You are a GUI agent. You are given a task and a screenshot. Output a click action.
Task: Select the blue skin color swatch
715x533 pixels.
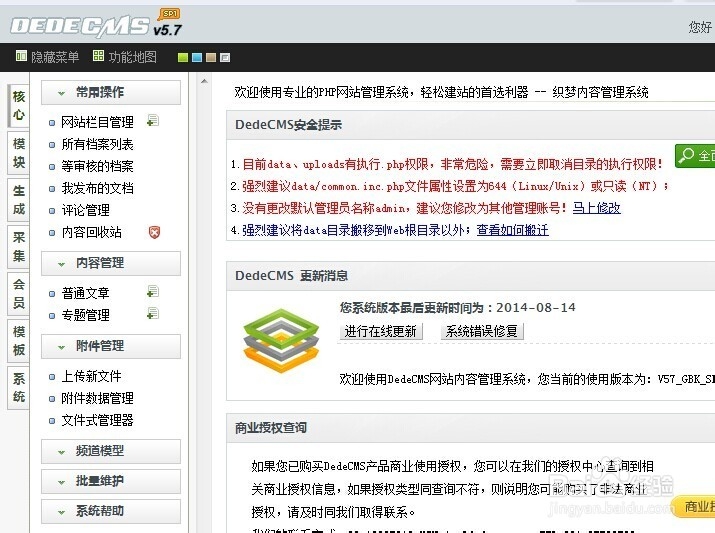pyautogui.click(x=197, y=57)
